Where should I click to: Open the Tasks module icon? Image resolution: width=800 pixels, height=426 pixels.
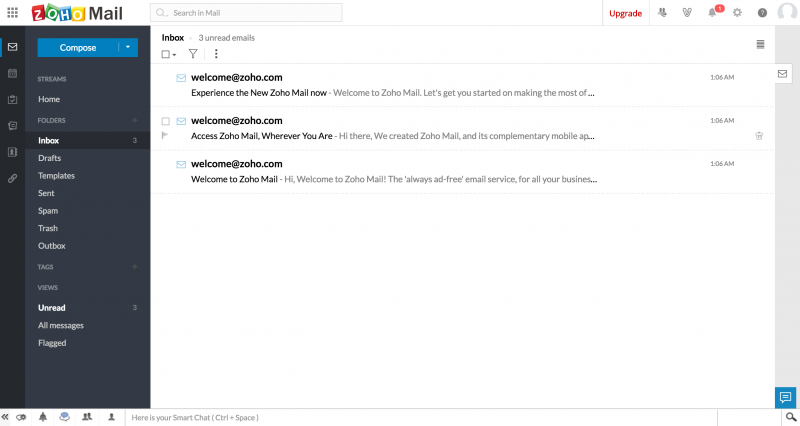[12, 99]
